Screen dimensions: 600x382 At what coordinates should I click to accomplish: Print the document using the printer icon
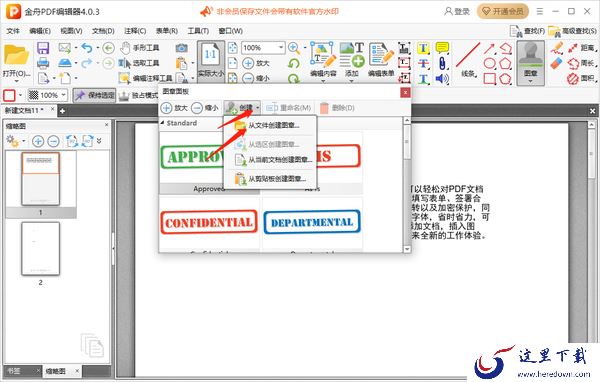tap(43, 63)
